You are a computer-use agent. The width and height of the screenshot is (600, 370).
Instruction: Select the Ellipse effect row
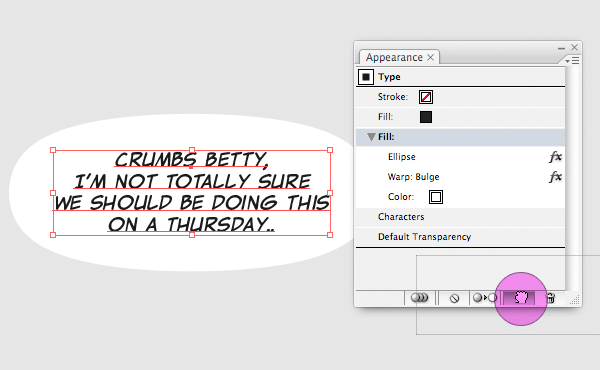[x=460, y=157]
